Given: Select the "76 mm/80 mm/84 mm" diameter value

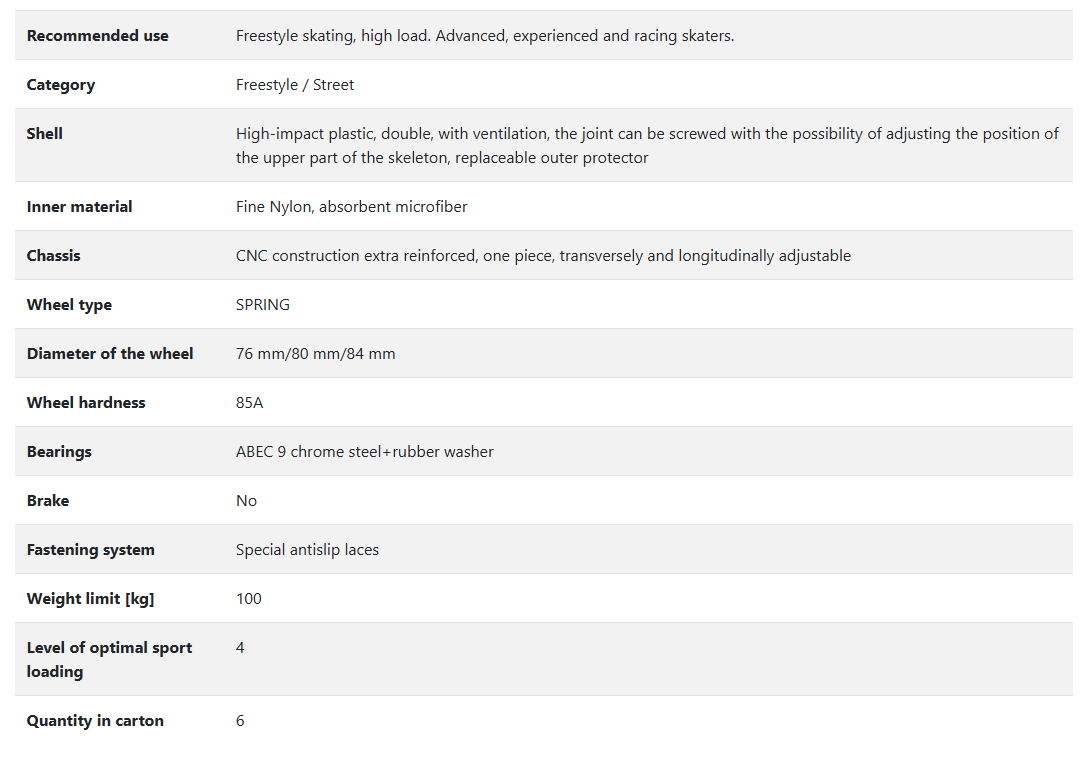Looking at the screenshot, I should [x=315, y=354].
